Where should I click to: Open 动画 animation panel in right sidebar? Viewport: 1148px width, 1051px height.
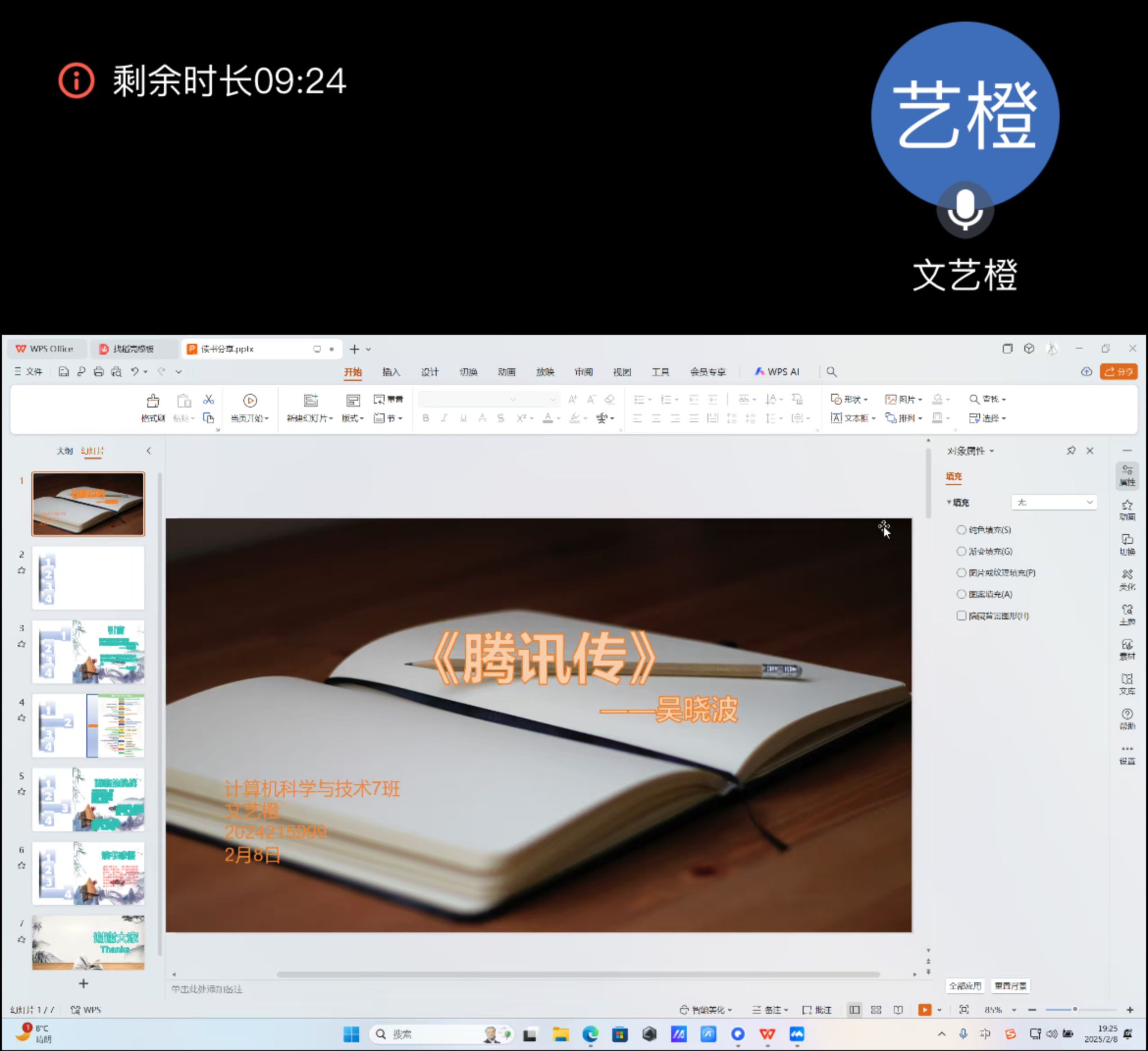pyautogui.click(x=1127, y=510)
